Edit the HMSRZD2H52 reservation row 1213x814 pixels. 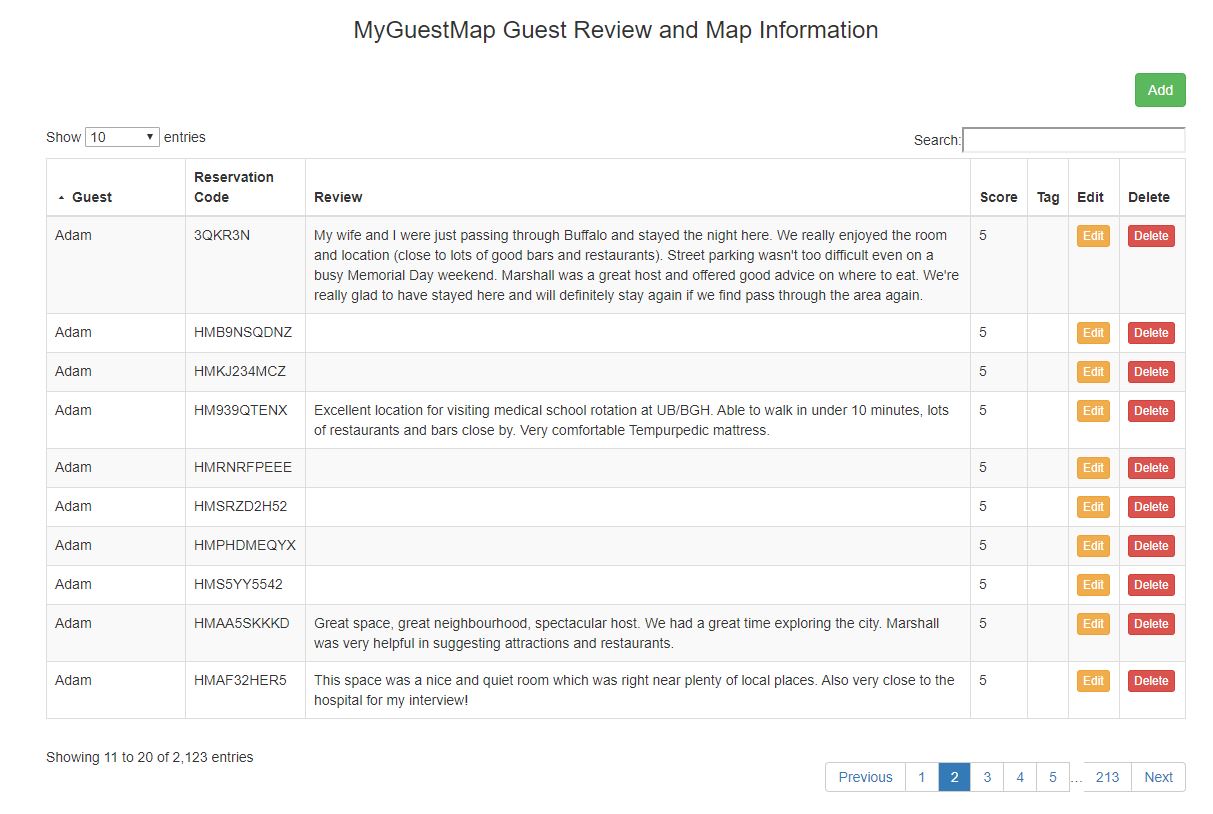click(1093, 507)
